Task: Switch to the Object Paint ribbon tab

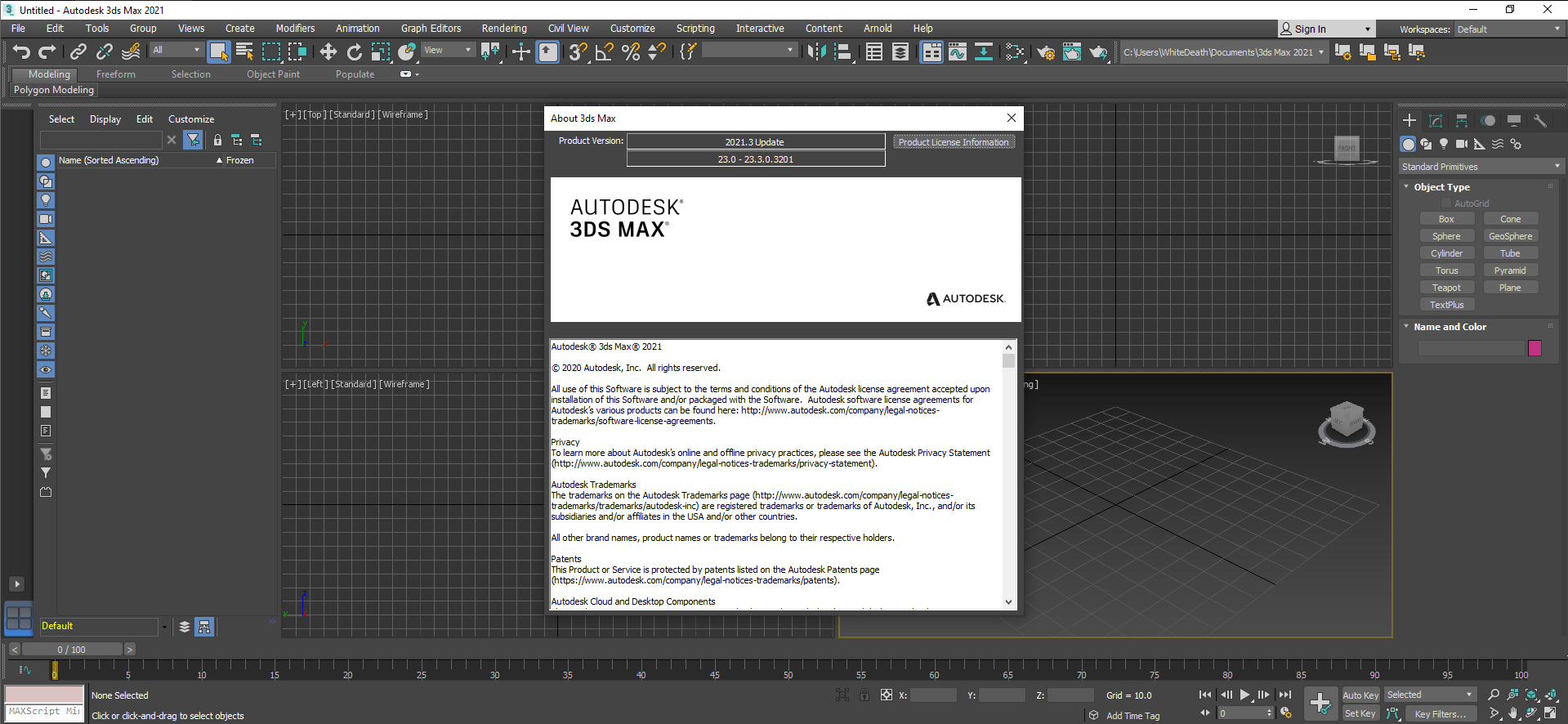Action: tap(273, 74)
